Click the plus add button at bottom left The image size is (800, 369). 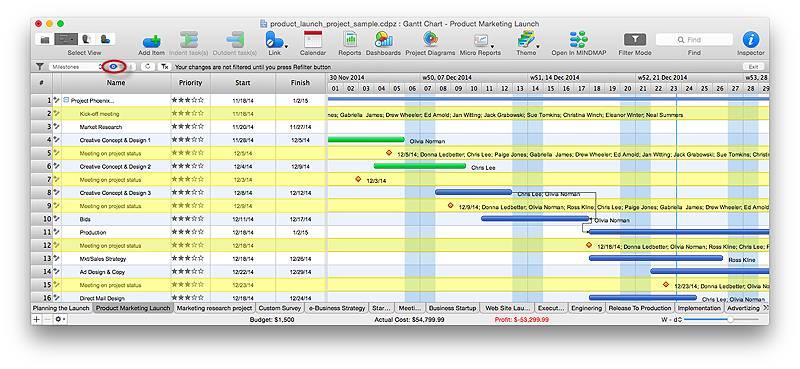click(36, 319)
